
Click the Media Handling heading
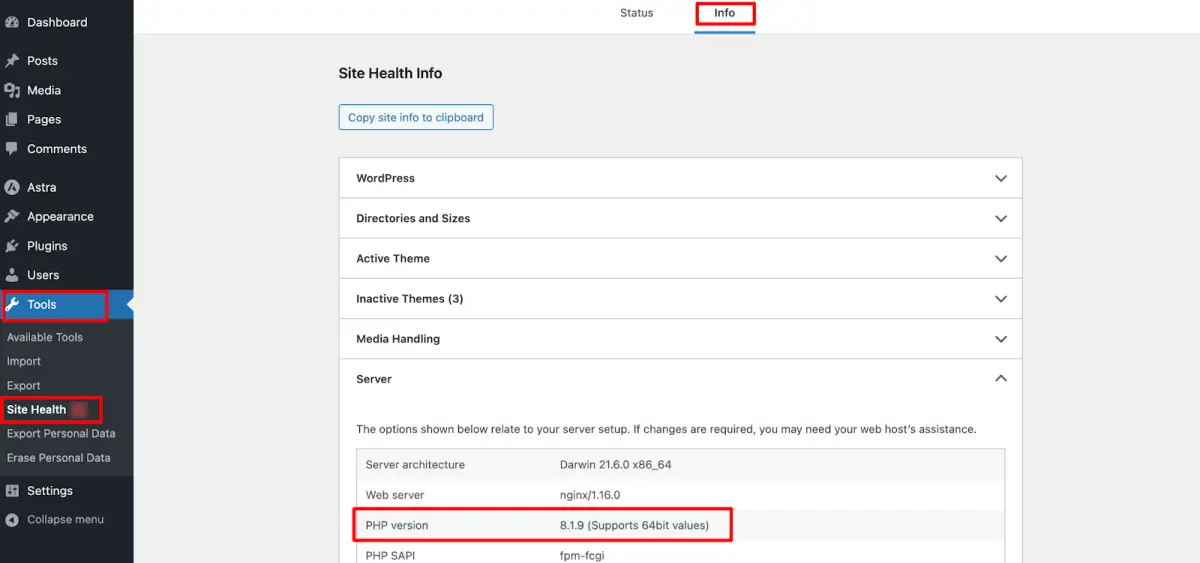(398, 339)
